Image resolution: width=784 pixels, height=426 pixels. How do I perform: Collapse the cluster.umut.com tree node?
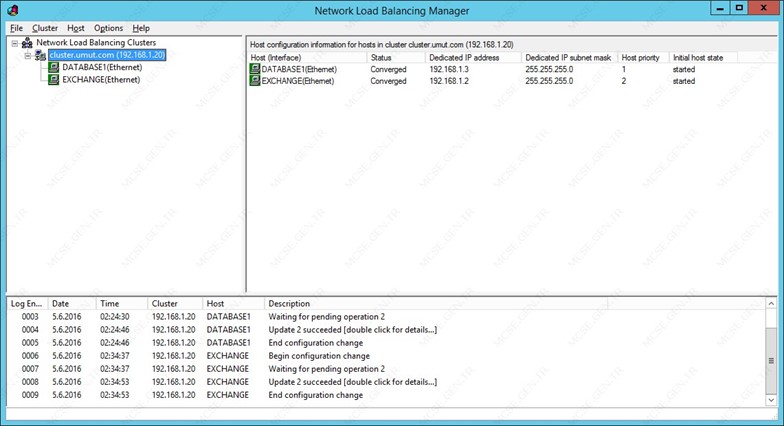[x=28, y=56]
